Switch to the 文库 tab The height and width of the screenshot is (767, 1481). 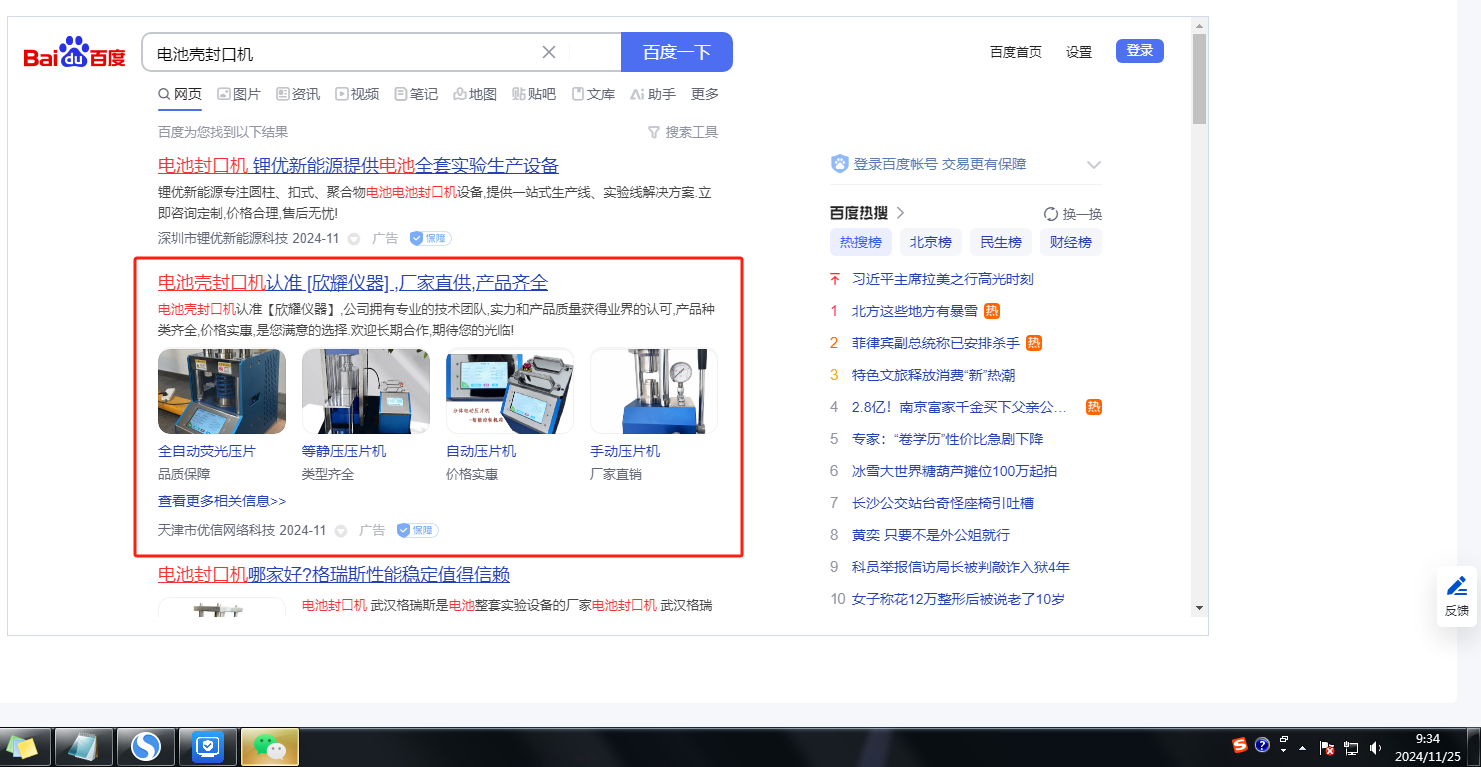pos(593,94)
